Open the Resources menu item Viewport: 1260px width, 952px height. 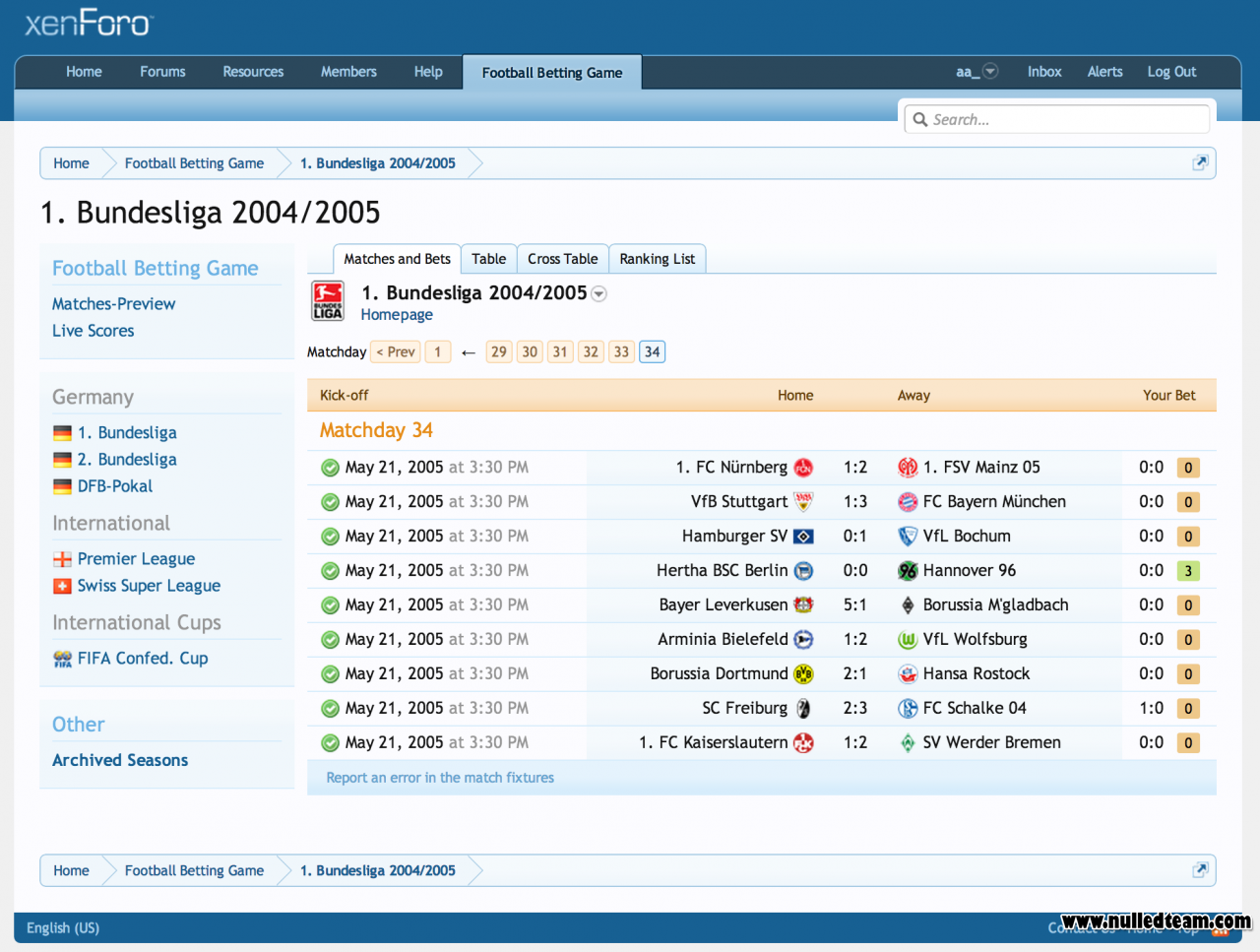[253, 72]
